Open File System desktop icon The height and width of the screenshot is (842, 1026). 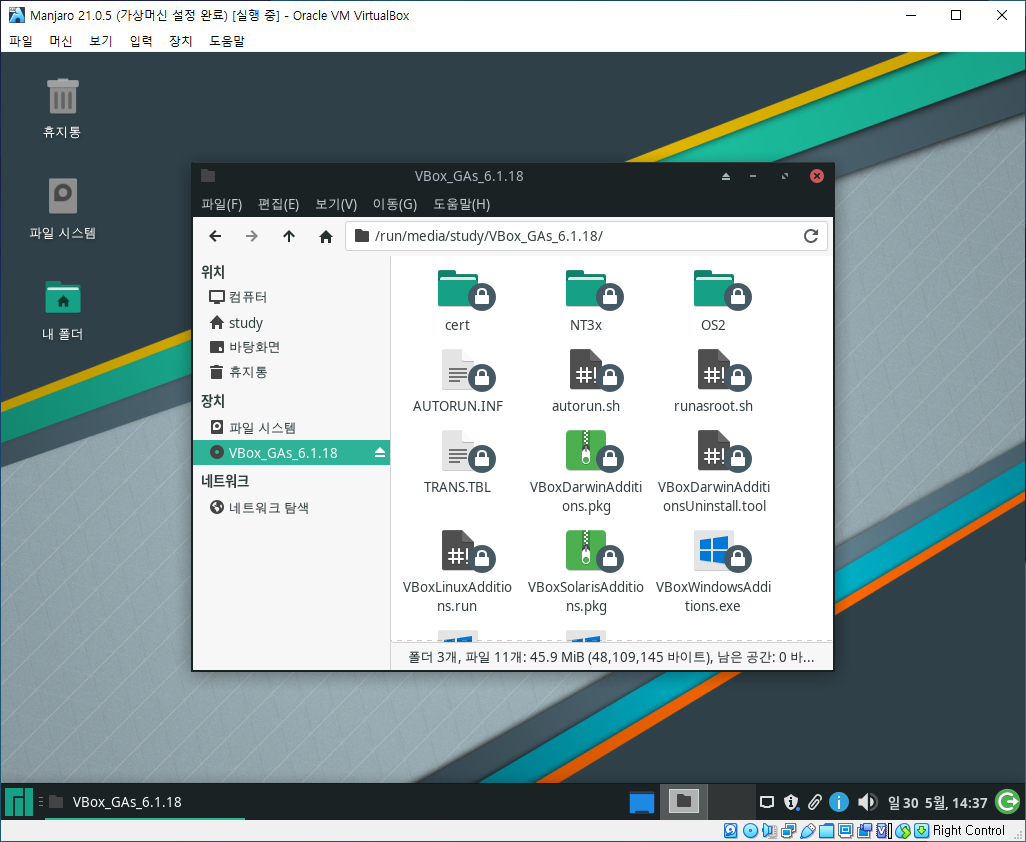pyautogui.click(x=63, y=209)
